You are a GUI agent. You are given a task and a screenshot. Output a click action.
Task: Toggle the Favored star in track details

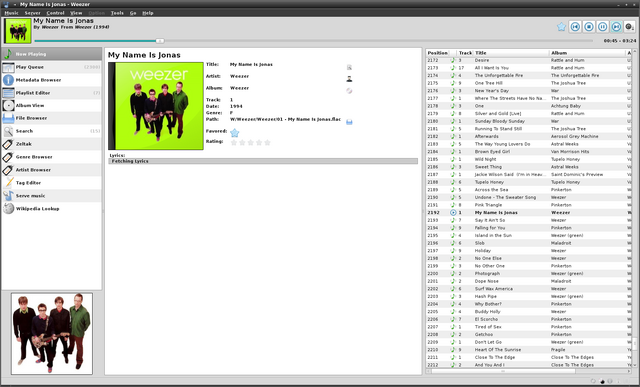234,133
